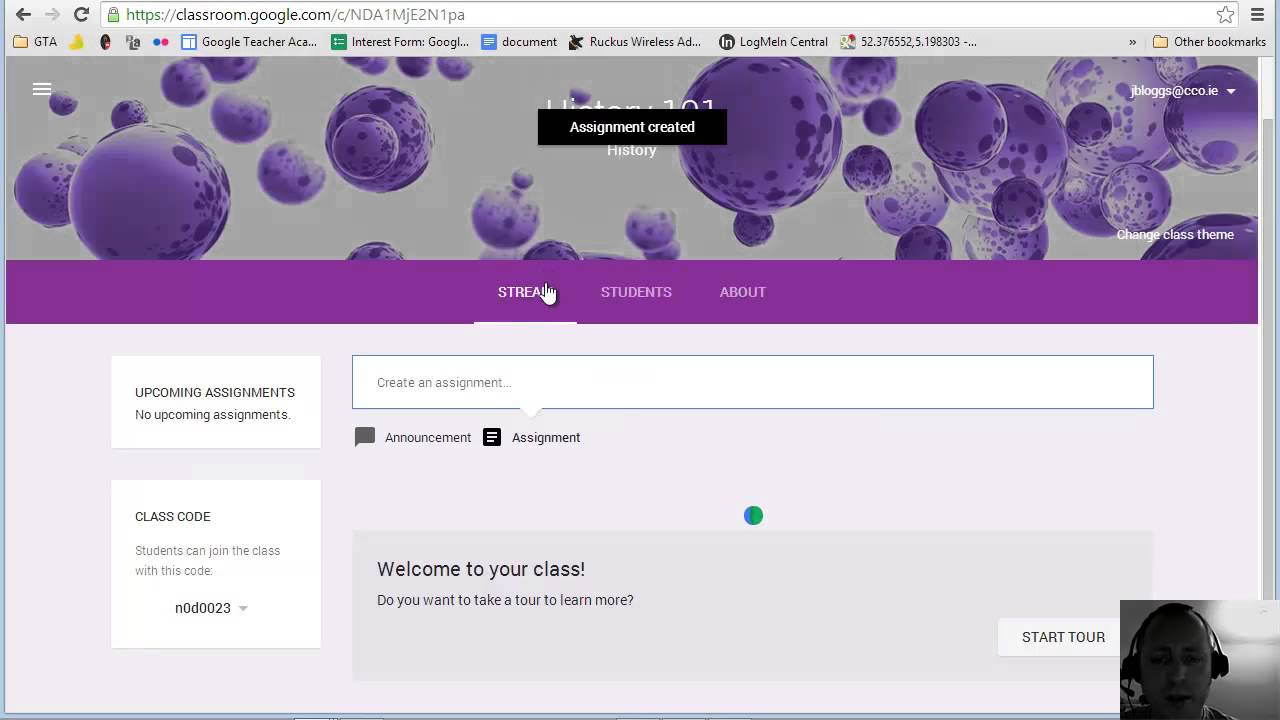This screenshot has height=720, width=1280.
Task: Select the Announcement post type
Action: tap(413, 437)
